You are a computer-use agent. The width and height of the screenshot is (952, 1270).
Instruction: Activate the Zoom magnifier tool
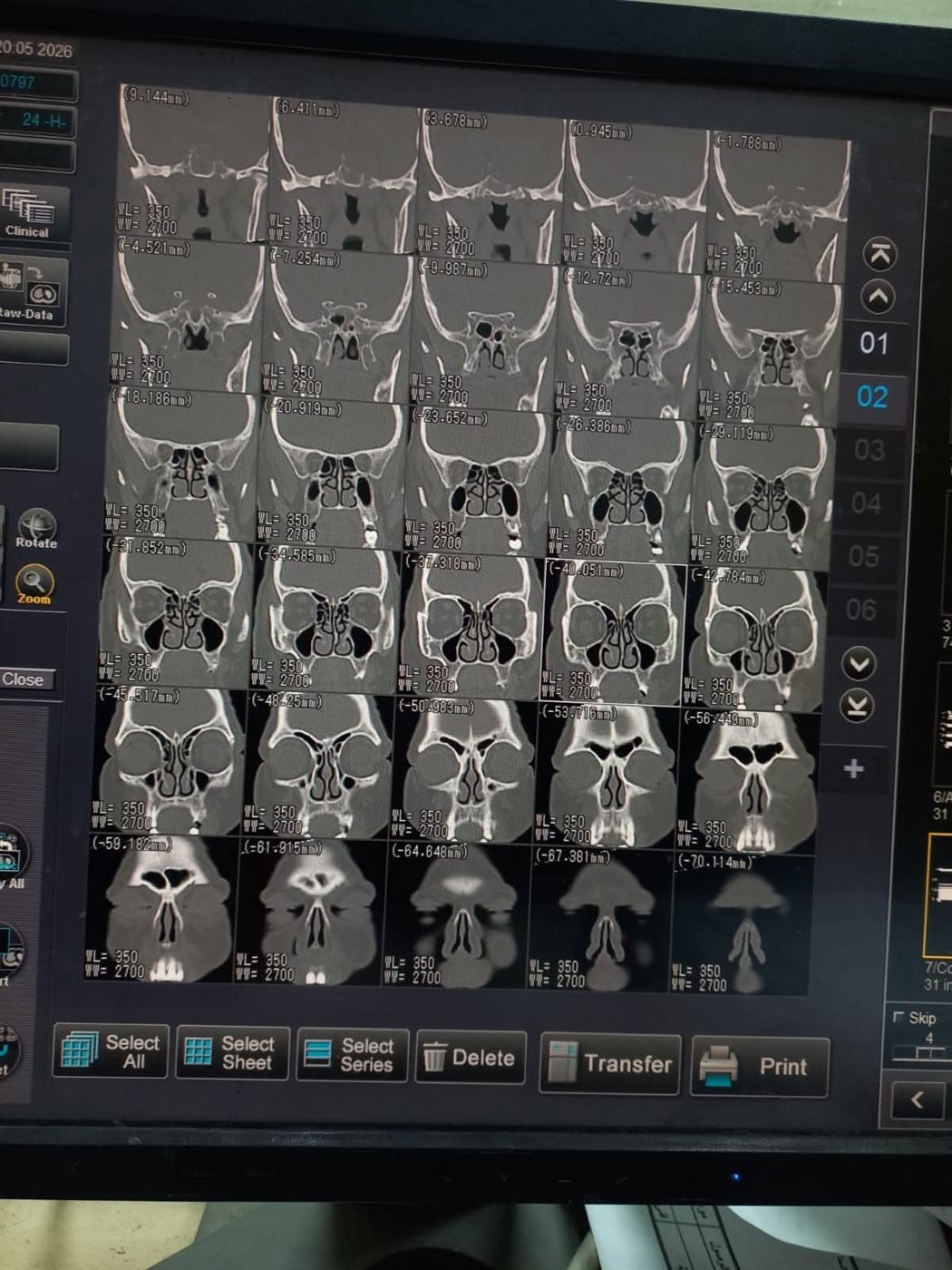pos(34,583)
